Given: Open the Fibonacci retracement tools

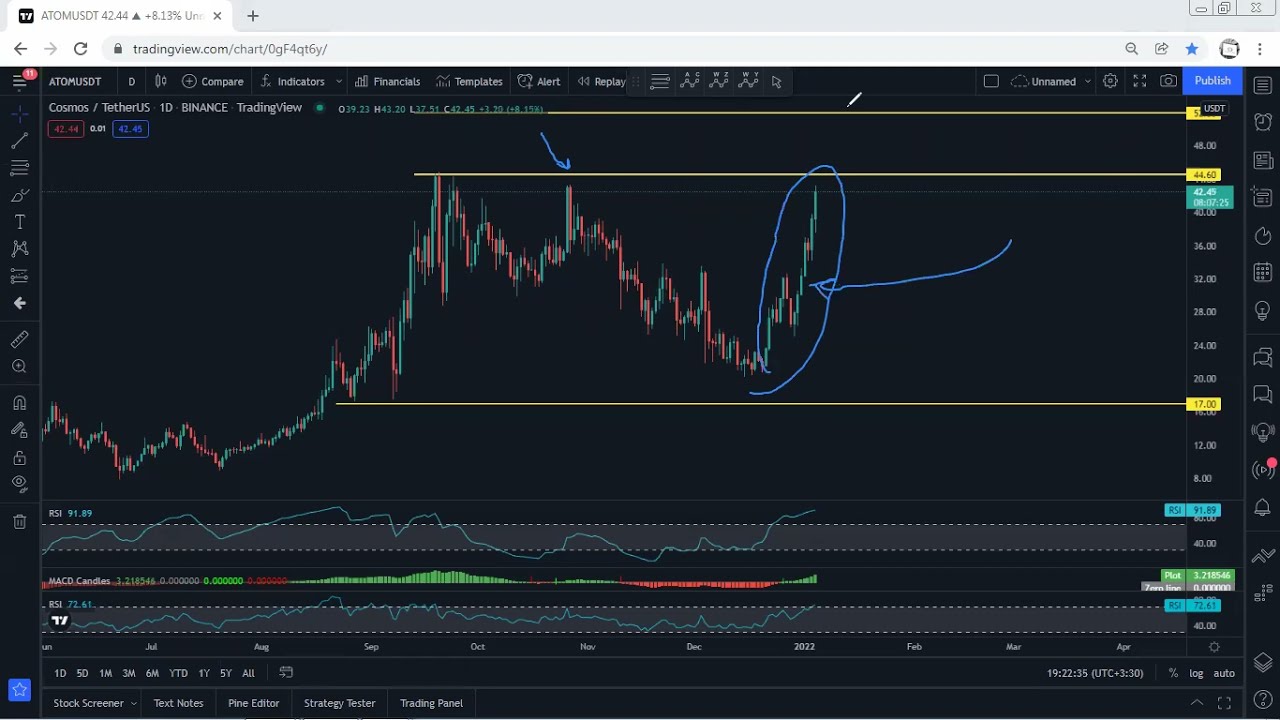Looking at the screenshot, I should (19, 168).
